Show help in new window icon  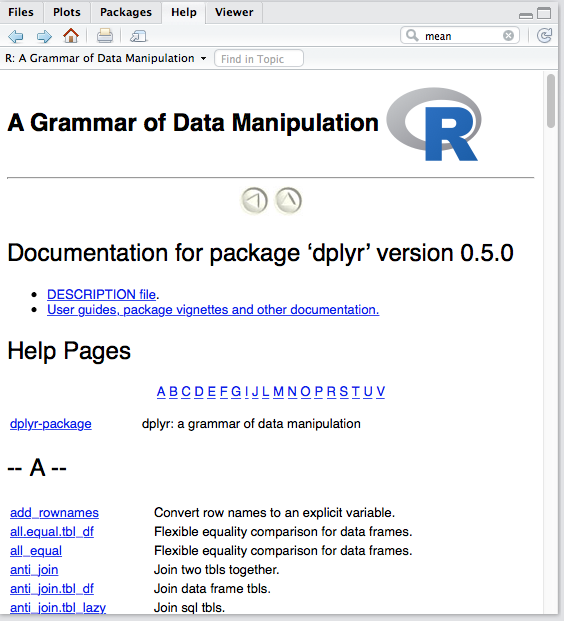tap(138, 36)
